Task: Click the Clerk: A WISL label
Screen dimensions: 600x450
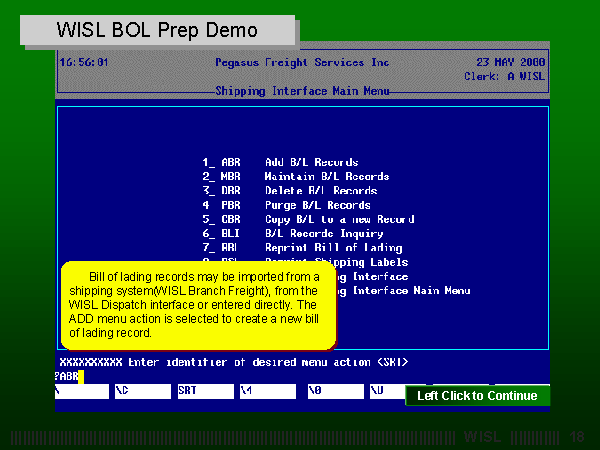Action: [505, 76]
